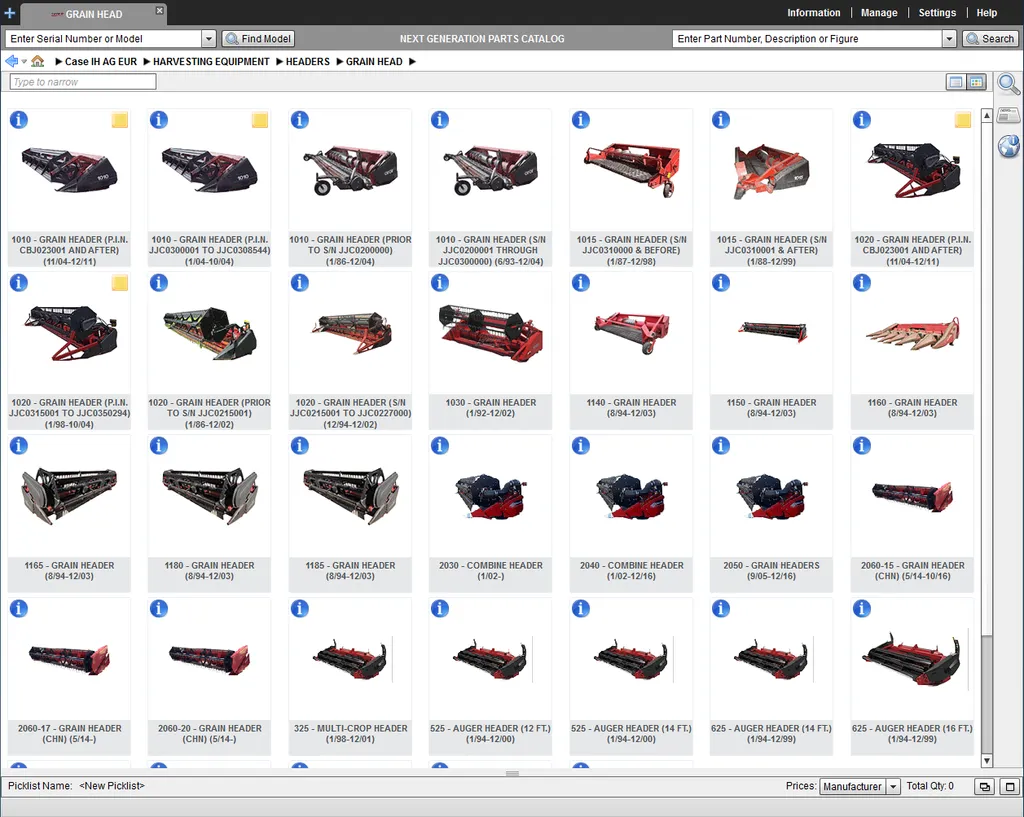The image size is (1024, 817).
Task: Open 1185 Grain Header thumbnail
Action: [x=350, y=495]
